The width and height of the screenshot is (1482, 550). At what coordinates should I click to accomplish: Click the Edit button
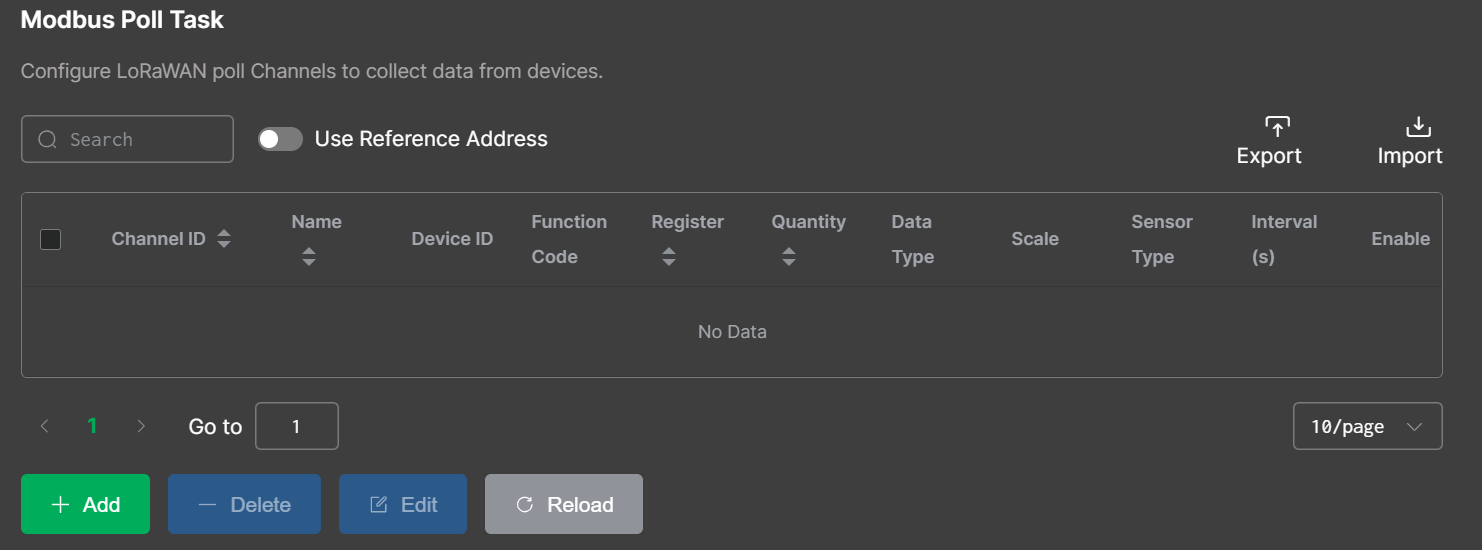click(403, 504)
